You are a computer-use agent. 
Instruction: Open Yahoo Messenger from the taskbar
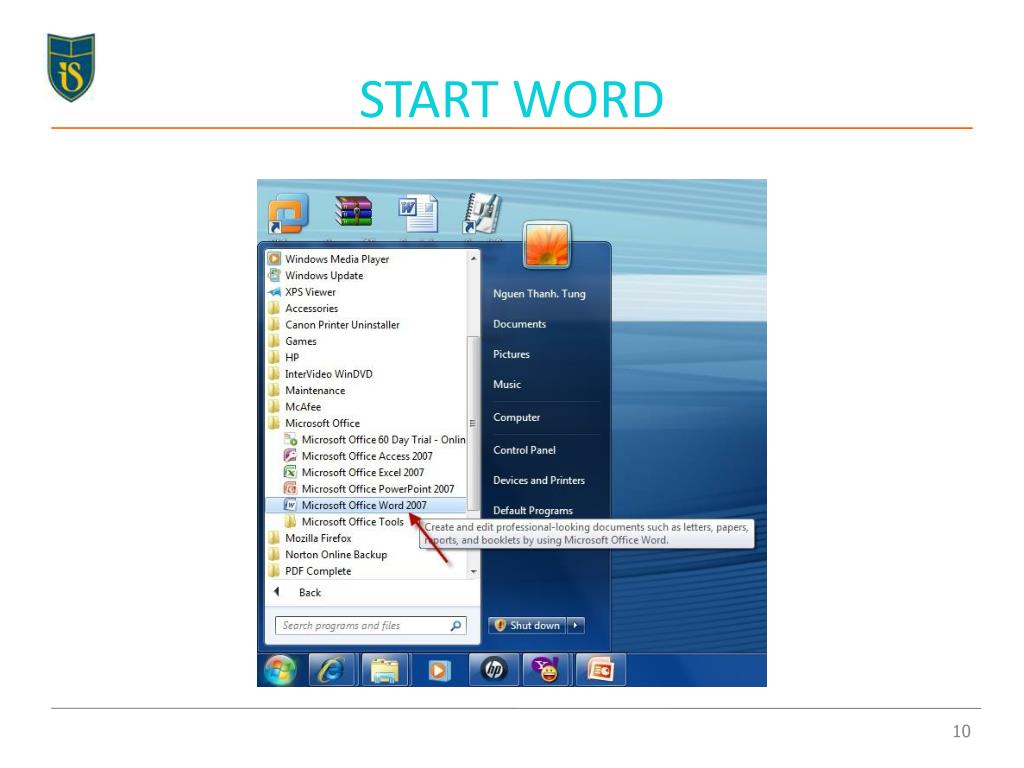coord(547,670)
